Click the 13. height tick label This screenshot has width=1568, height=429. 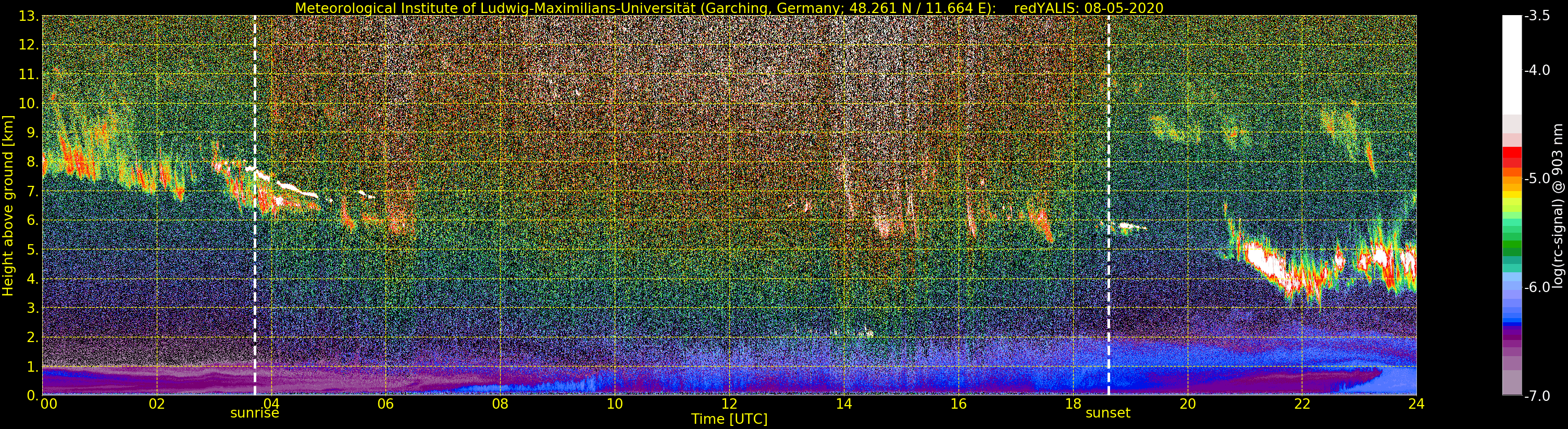(29, 16)
